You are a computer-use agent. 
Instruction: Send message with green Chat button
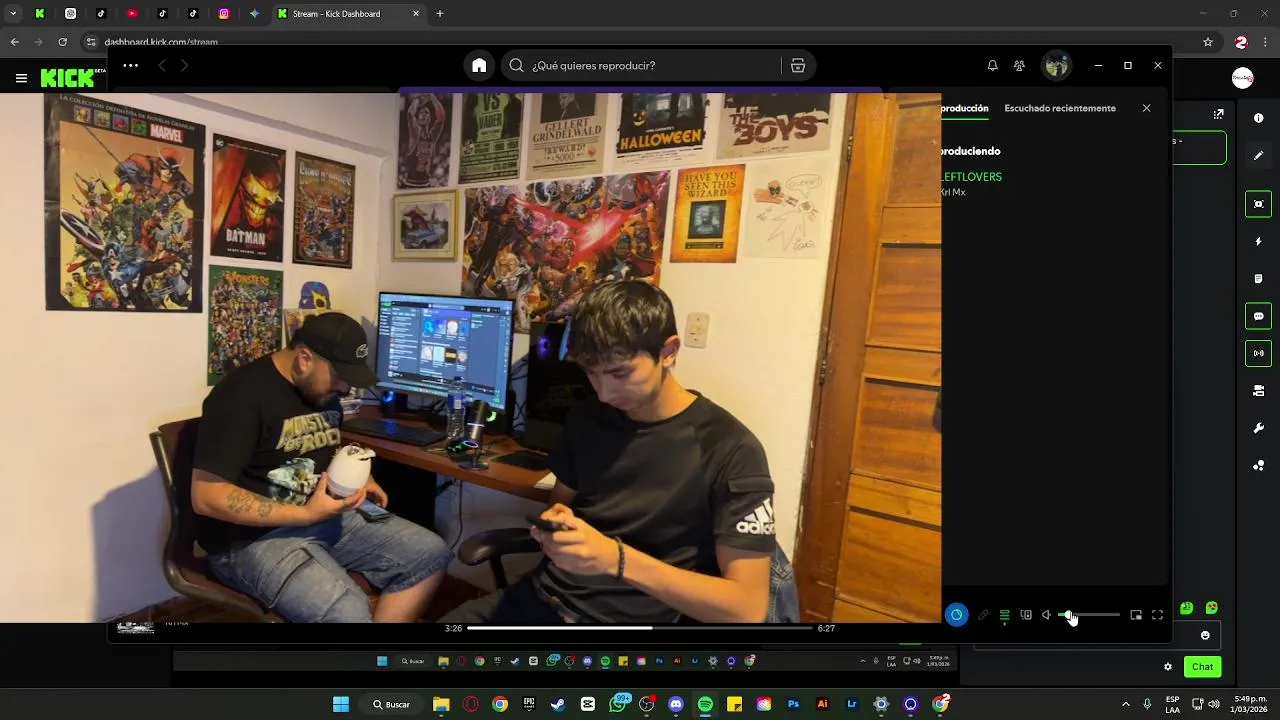(x=1202, y=667)
